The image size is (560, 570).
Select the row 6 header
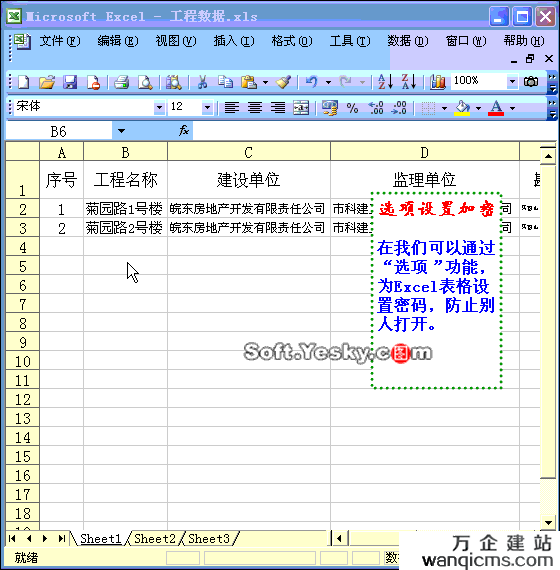(23, 285)
